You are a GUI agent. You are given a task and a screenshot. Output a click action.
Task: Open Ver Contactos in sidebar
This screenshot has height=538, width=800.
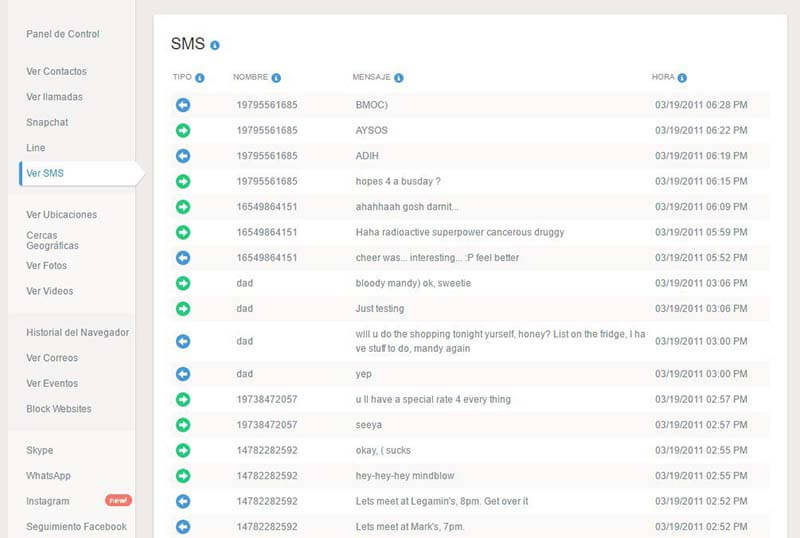pos(57,71)
